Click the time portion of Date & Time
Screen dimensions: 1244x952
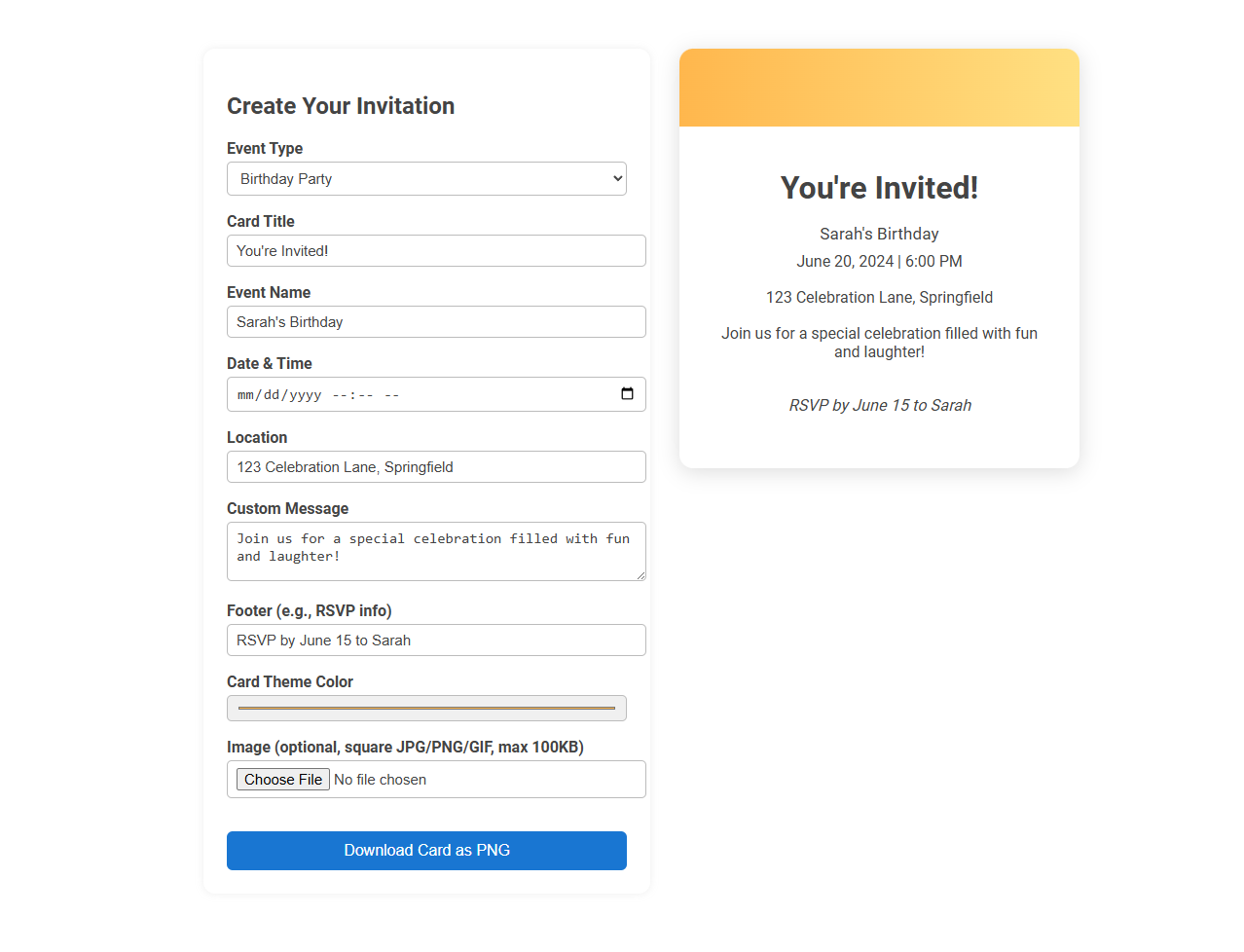point(360,394)
